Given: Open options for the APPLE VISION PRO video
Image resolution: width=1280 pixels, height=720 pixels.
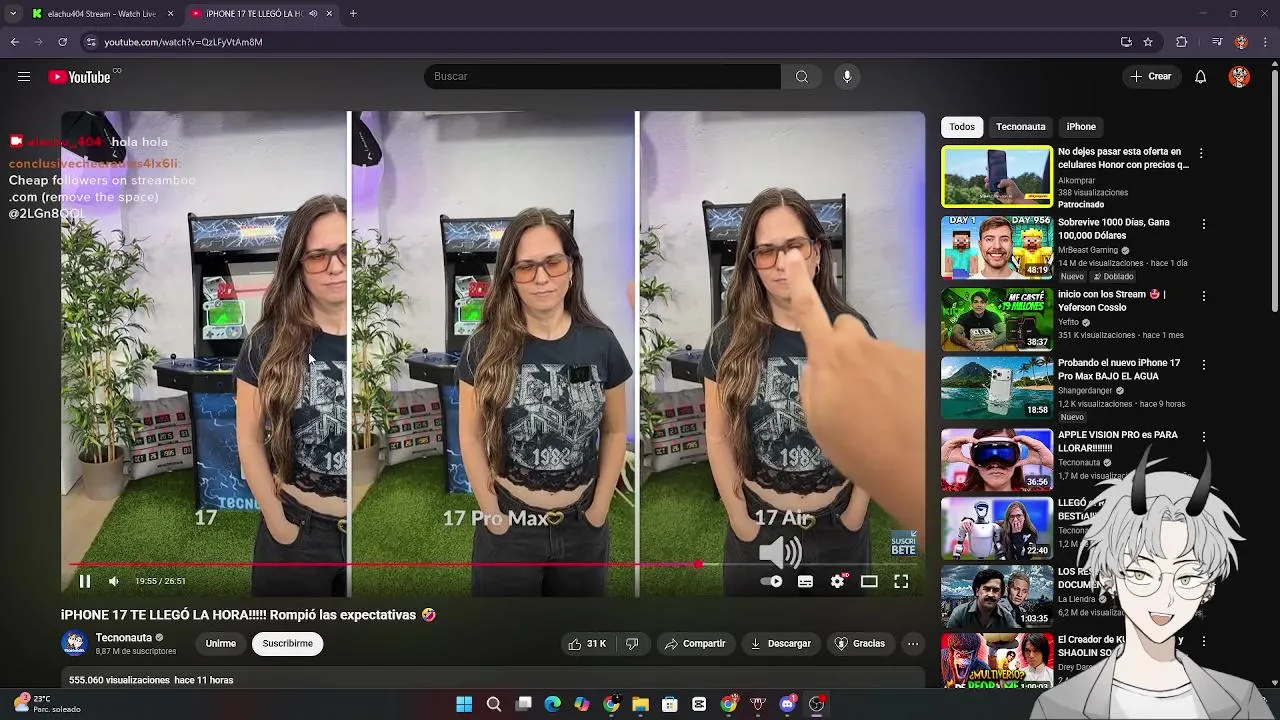Looking at the screenshot, I should pos(1203,437).
